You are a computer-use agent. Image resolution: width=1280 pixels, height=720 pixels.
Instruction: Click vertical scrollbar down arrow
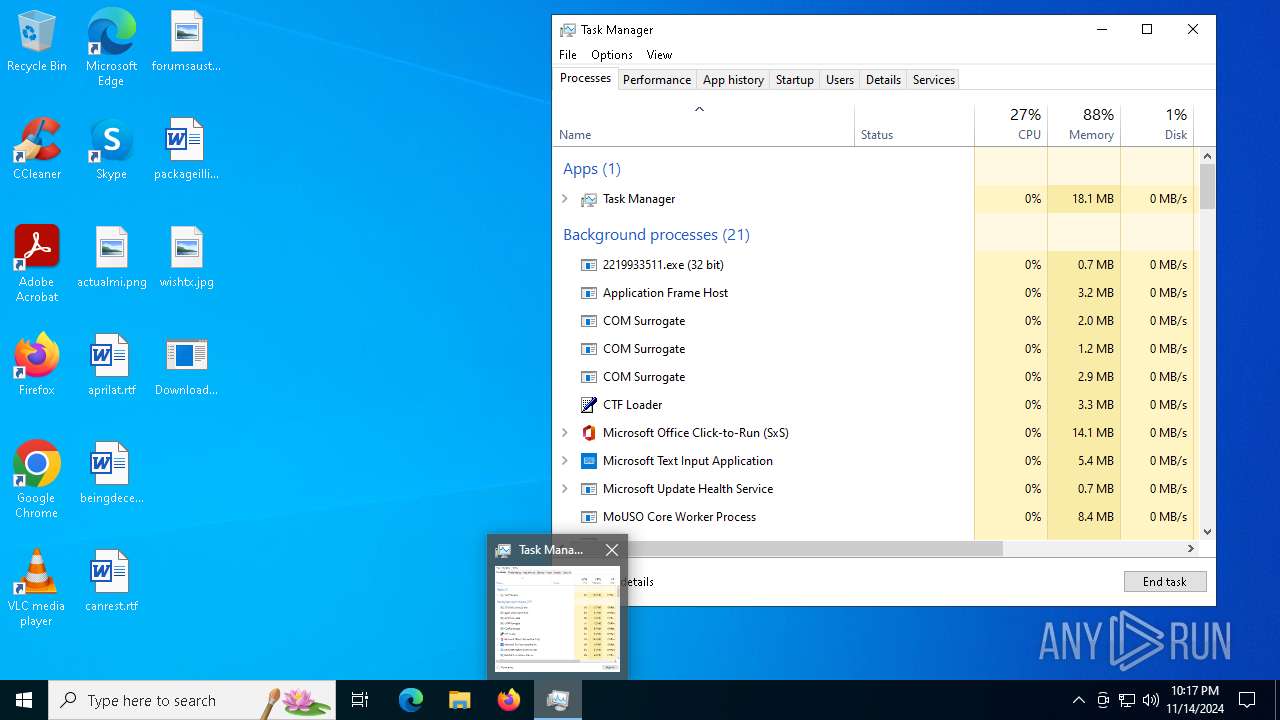1207,533
